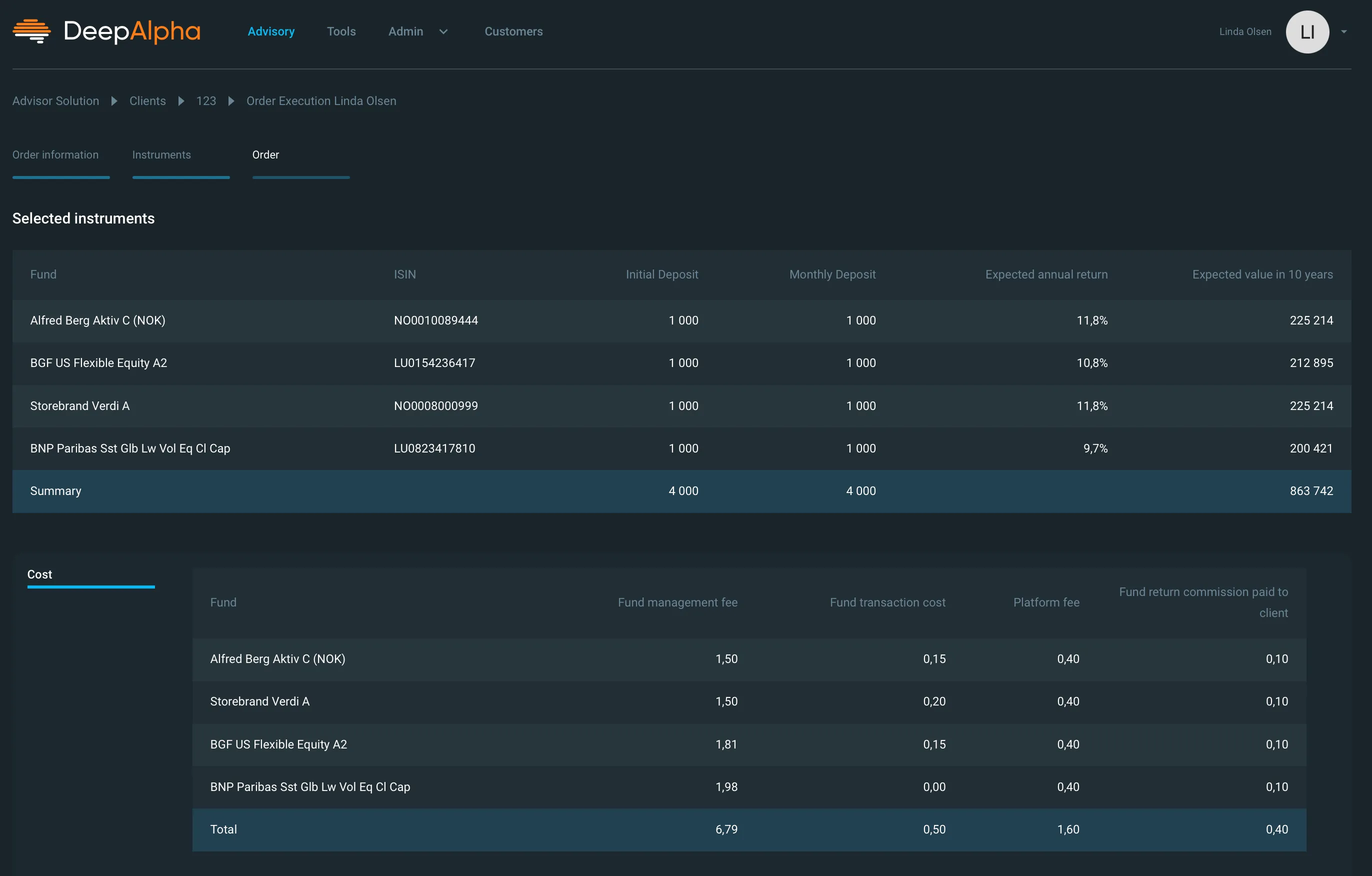Select Alfred Berg Aktiv C (NOK) in instruments table
Screen dimensions: 1372x876
click(98, 320)
